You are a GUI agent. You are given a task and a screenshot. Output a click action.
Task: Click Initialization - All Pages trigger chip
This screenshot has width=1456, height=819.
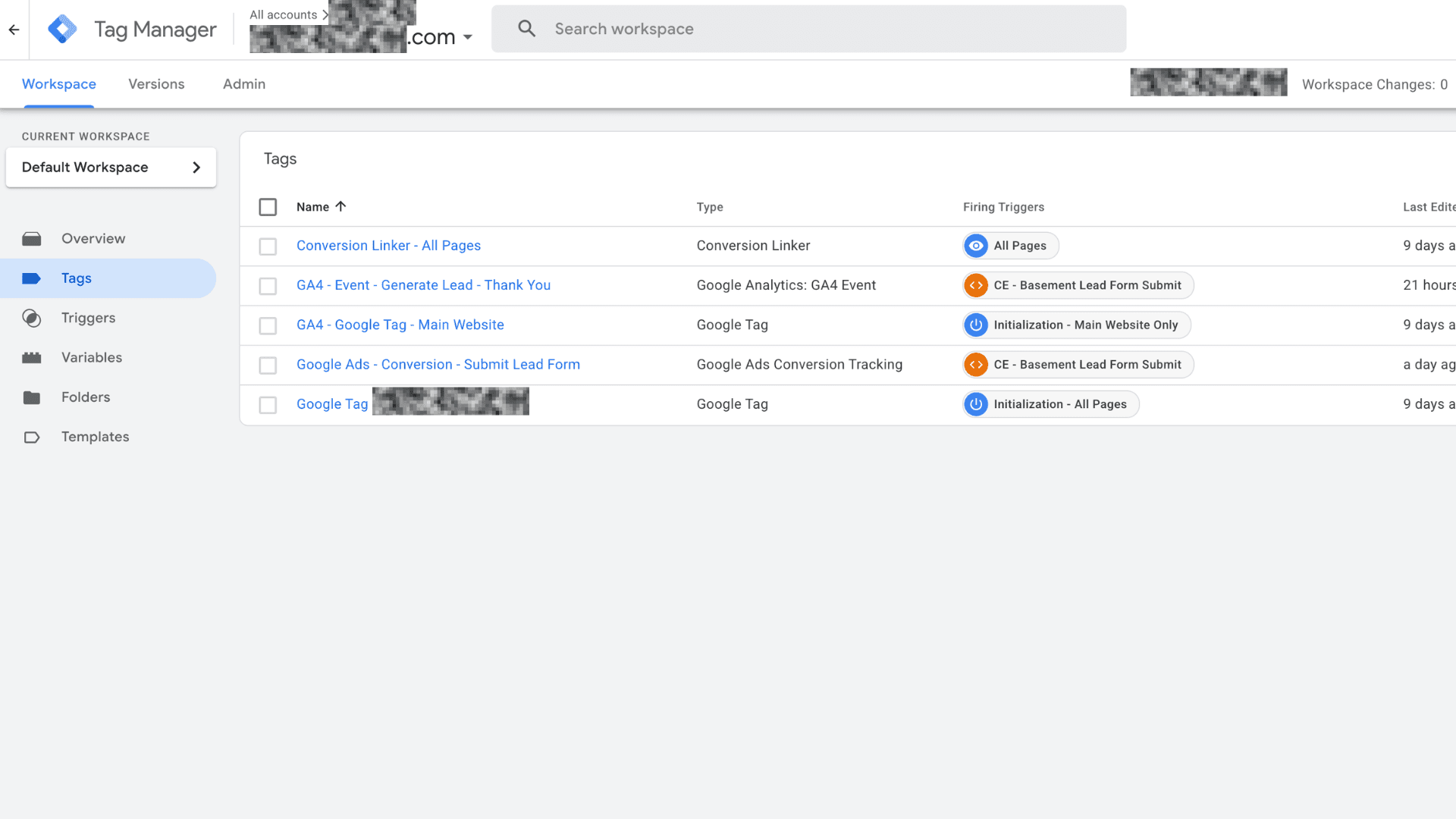1051,404
